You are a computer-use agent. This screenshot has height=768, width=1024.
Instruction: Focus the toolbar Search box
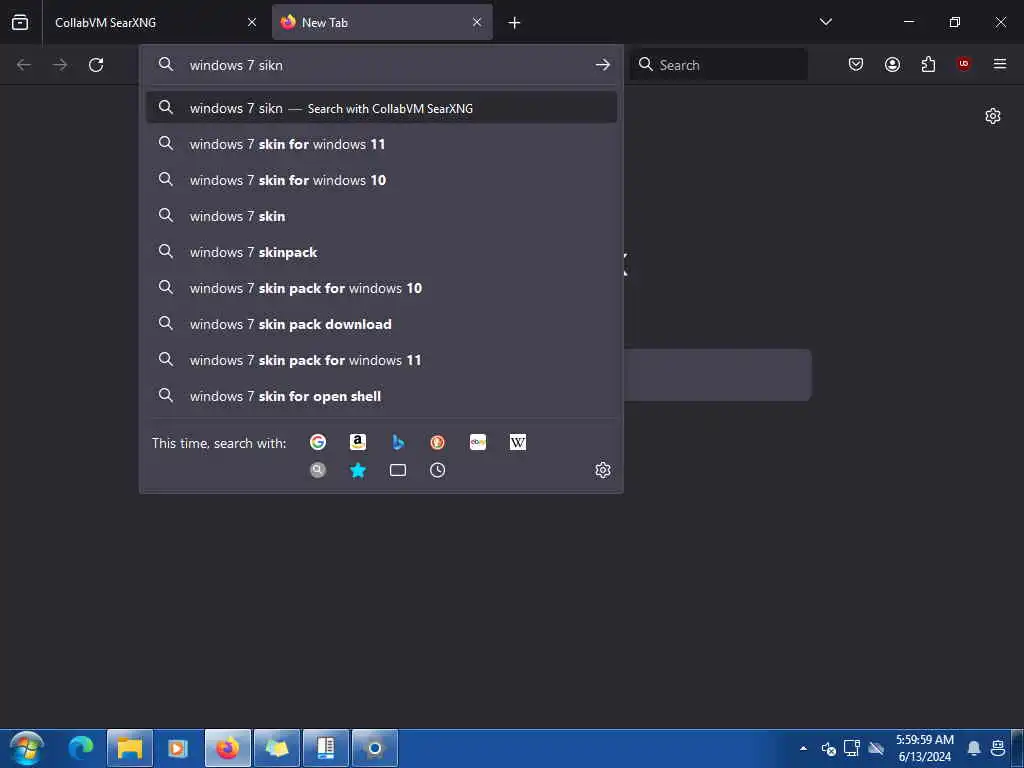[718, 65]
